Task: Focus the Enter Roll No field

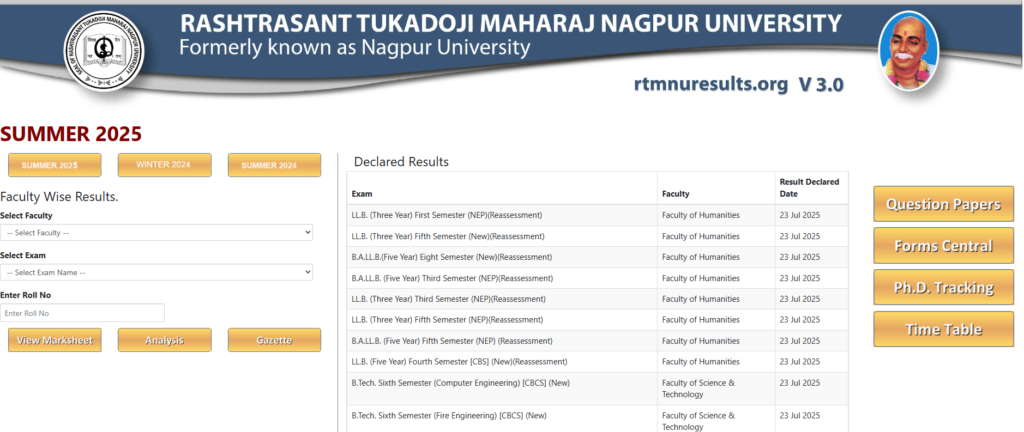Action: (x=82, y=313)
